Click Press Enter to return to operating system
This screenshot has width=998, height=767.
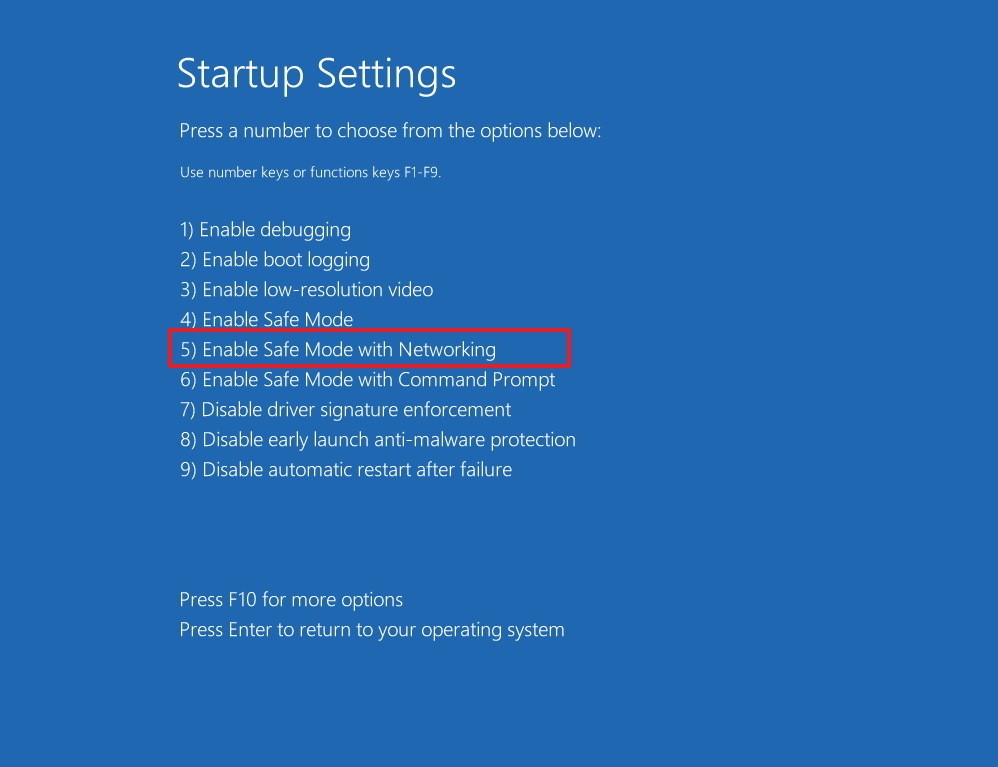[x=371, y=630]
